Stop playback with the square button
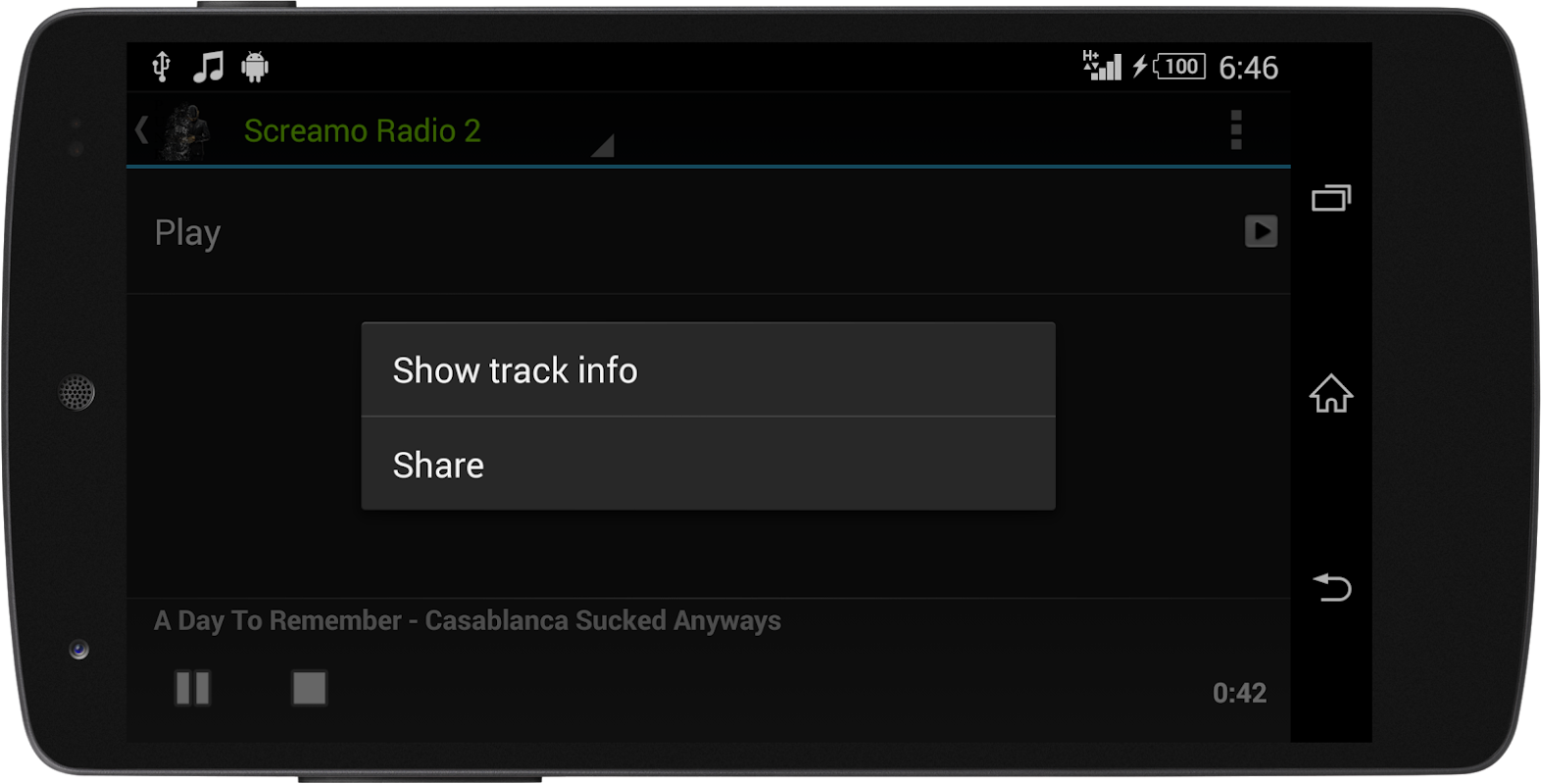This screenshot has height=784, width=1541. coord(309,688)
